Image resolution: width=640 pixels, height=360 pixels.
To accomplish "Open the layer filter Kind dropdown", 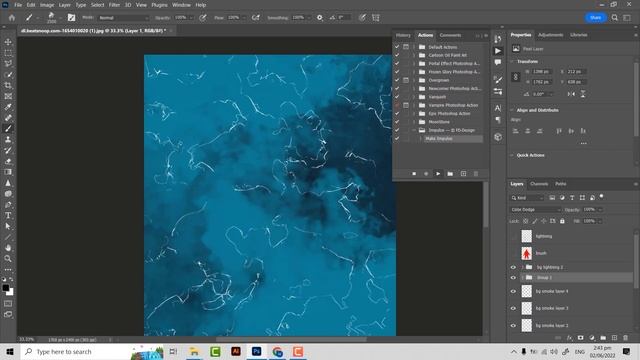I will [x=527, y=198].
